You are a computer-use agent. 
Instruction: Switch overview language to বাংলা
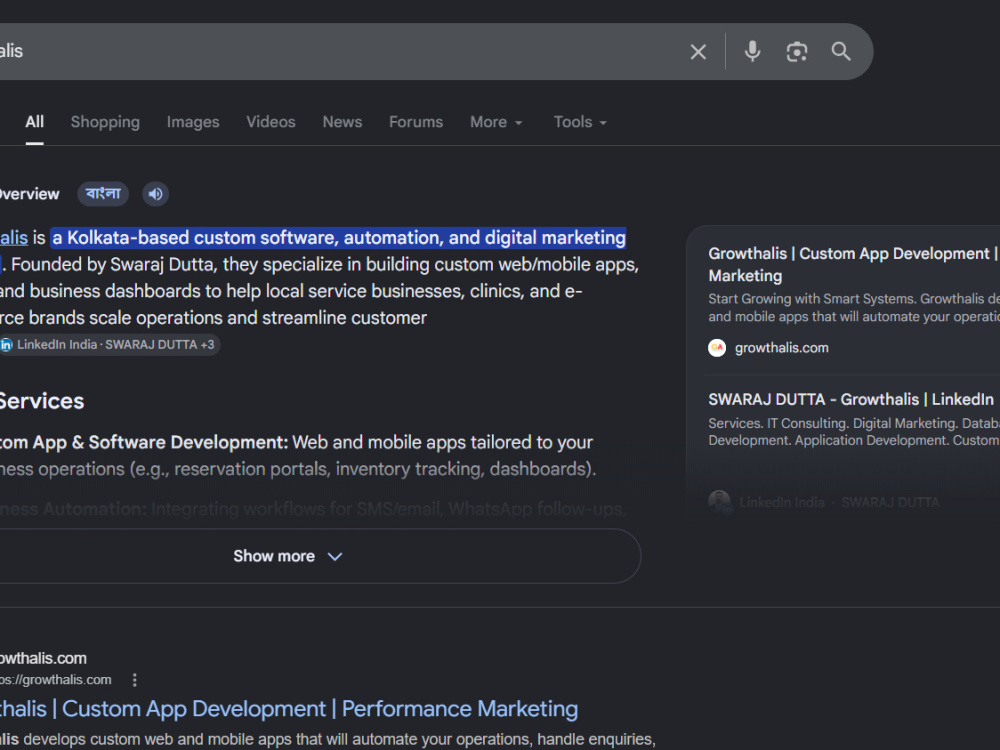tap(103, 193)
